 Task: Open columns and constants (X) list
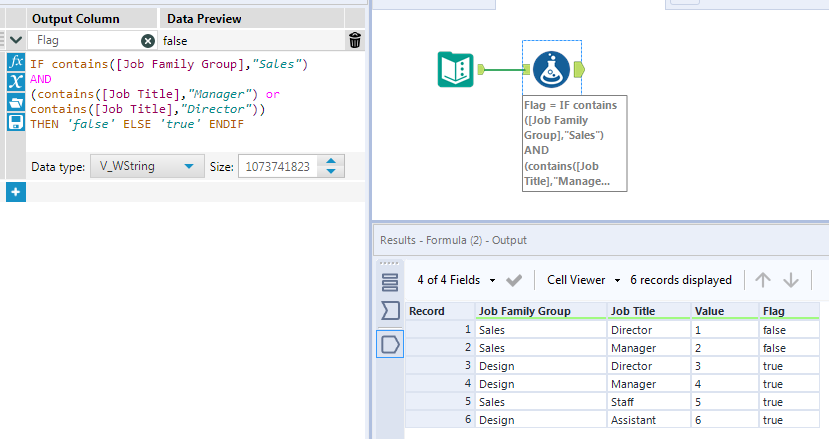pyautogui.click(x=16, y=81)
